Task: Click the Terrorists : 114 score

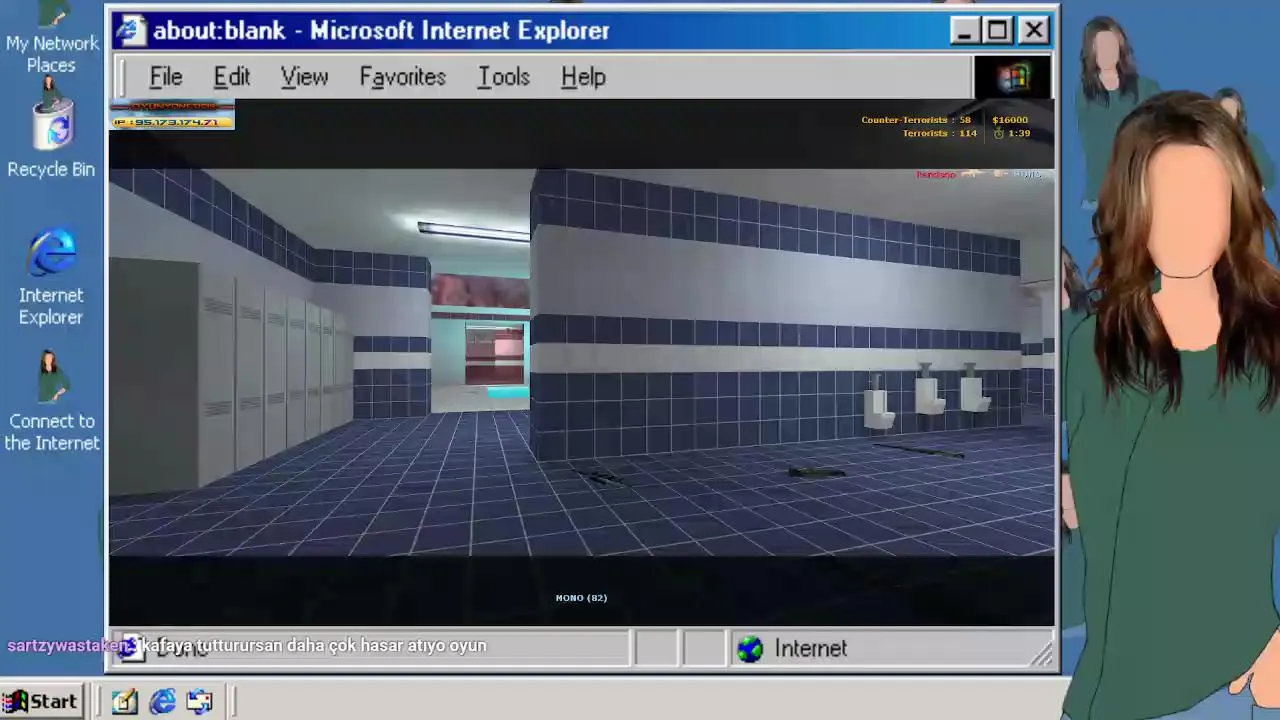Action: tap(939, 133)
